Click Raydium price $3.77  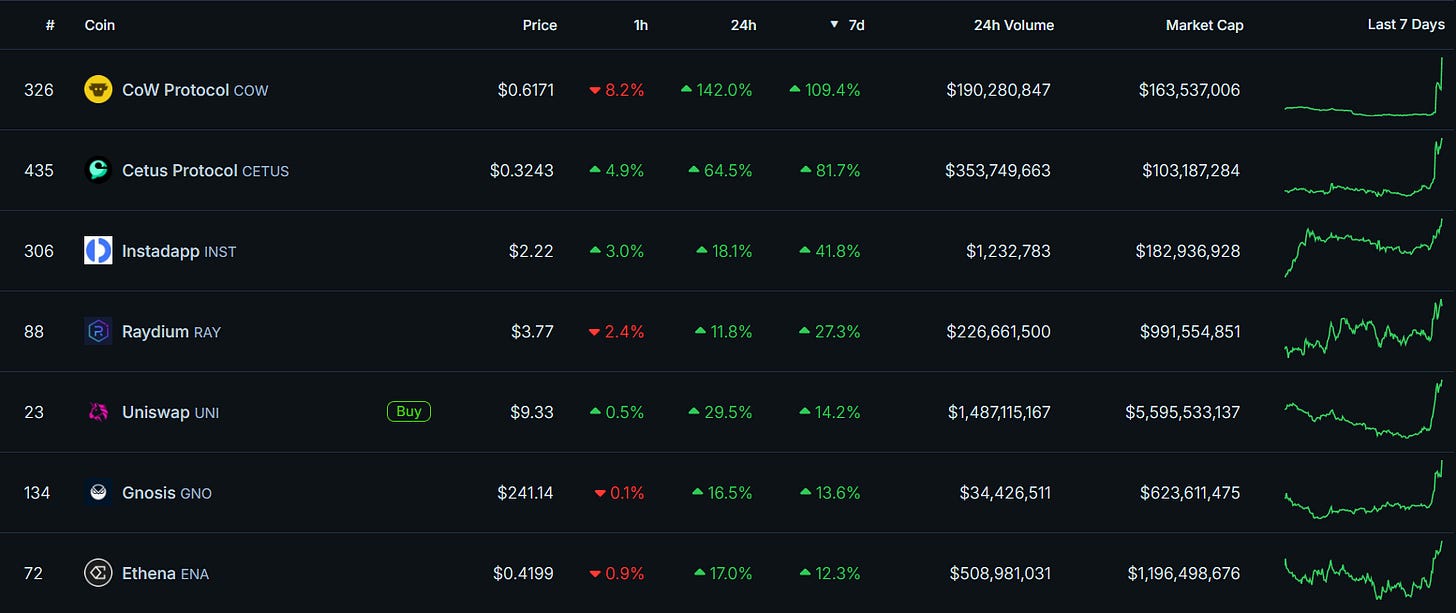point(531,331)
